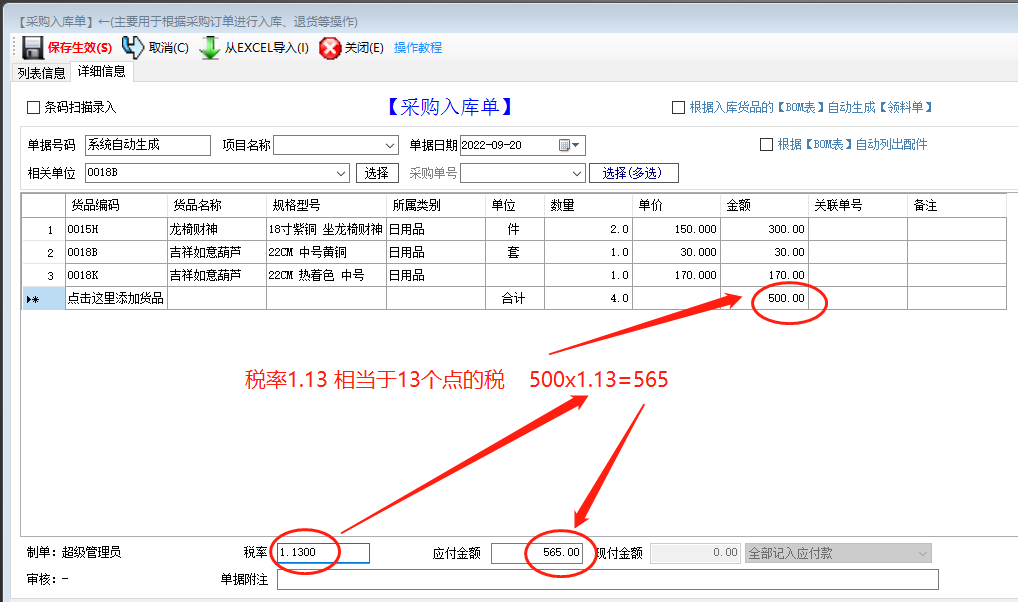Open the 单据日期 calendar picker icon
1018x602 pixels.
coord(565,145)
